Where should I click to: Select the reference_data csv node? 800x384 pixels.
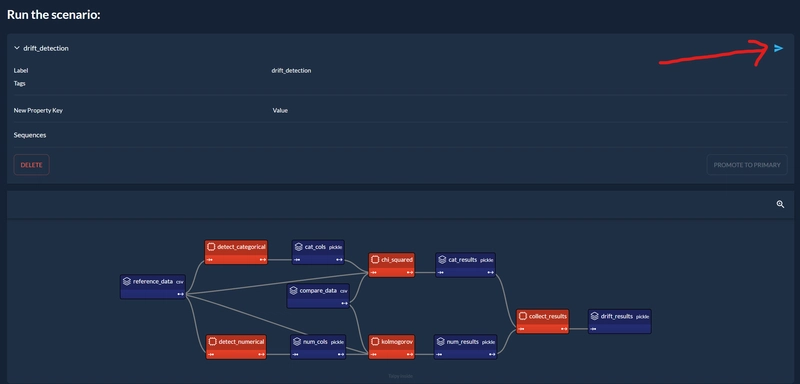tap(153, 287)
